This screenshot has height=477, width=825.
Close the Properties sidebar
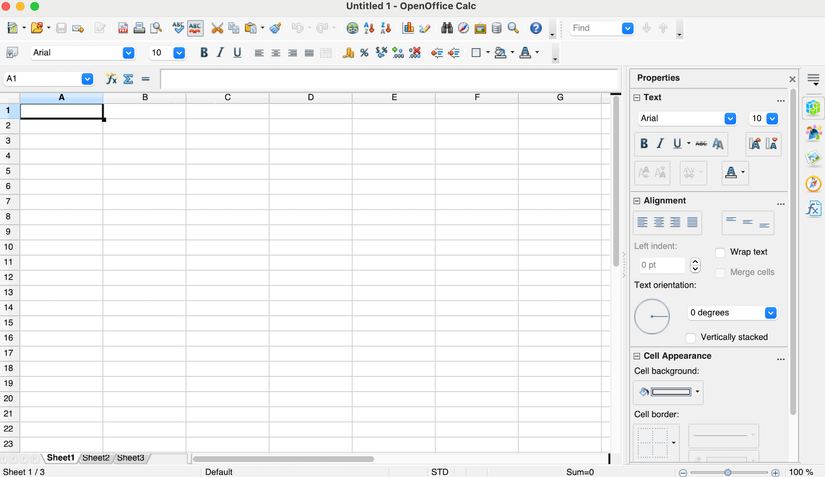coord(792,79)
